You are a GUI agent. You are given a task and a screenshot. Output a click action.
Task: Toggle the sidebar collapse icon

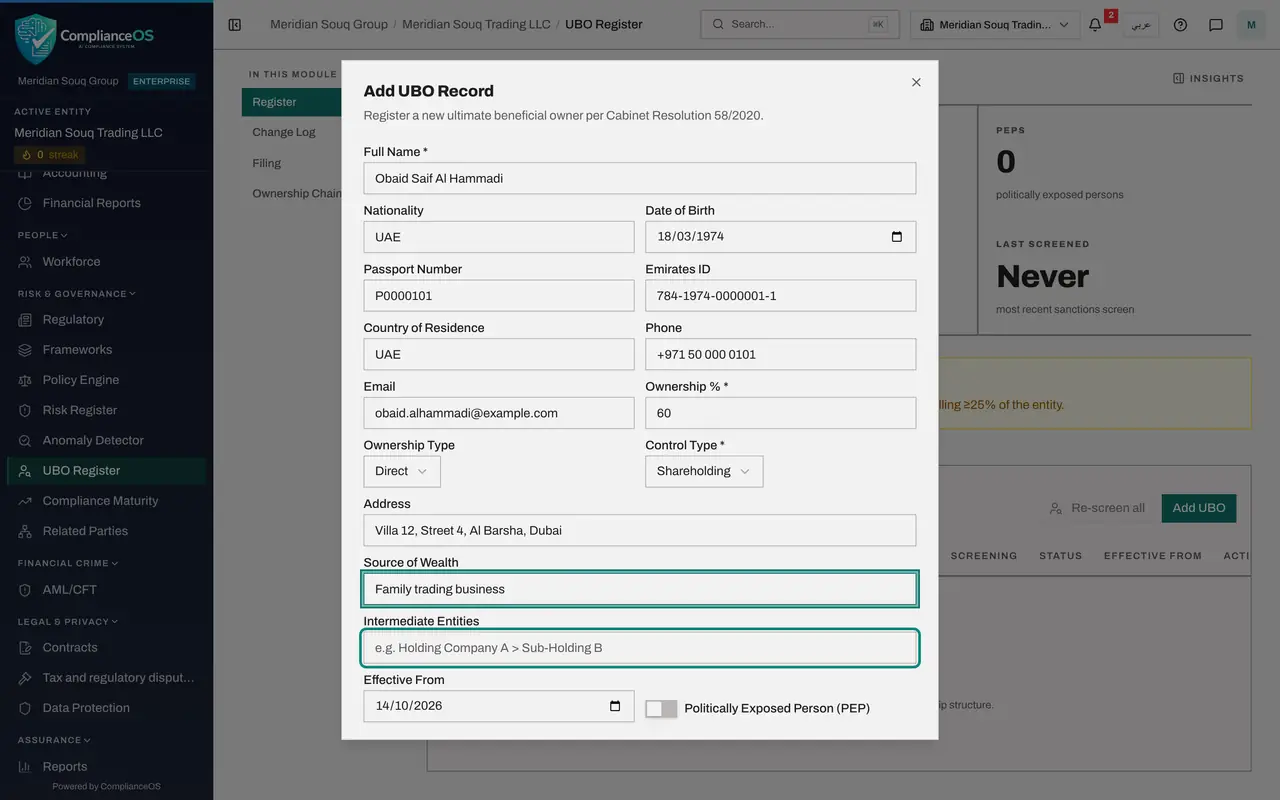(x=235, y=25)
